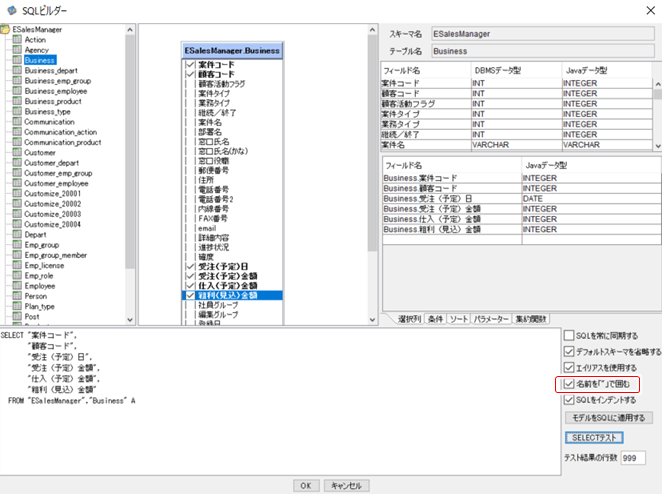662x494 pixels.
Task: Toggle SQLをインデントする checkbox
Action: 569,400
